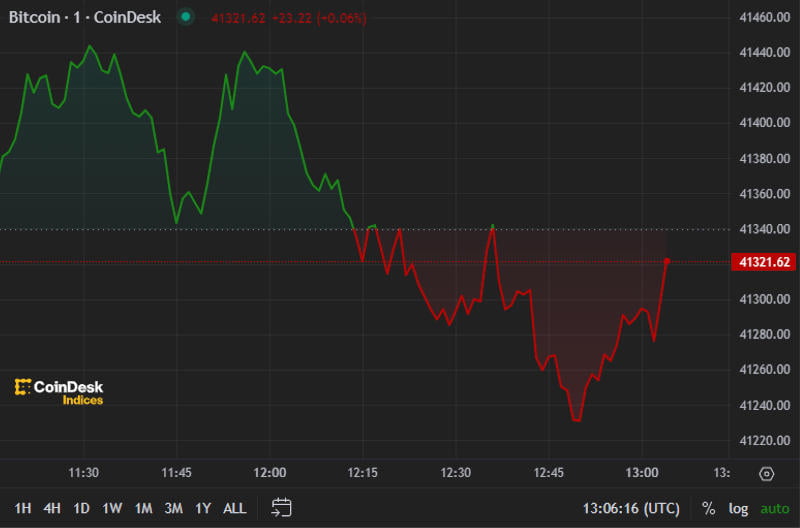Select the 1W time range
This screenshot has height=528, width=800.
pos(112,508)
